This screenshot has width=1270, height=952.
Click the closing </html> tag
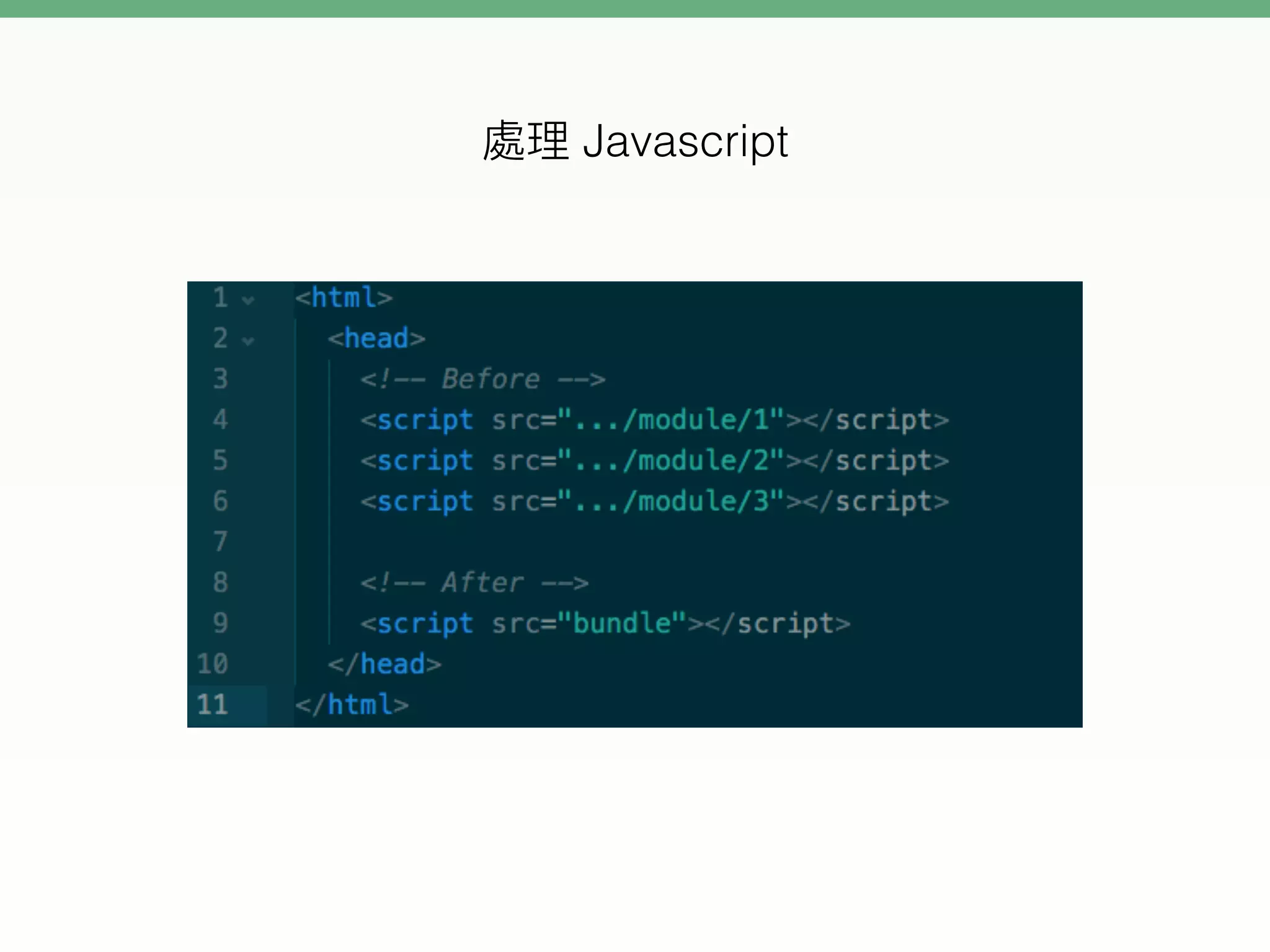tap(352, 705)
